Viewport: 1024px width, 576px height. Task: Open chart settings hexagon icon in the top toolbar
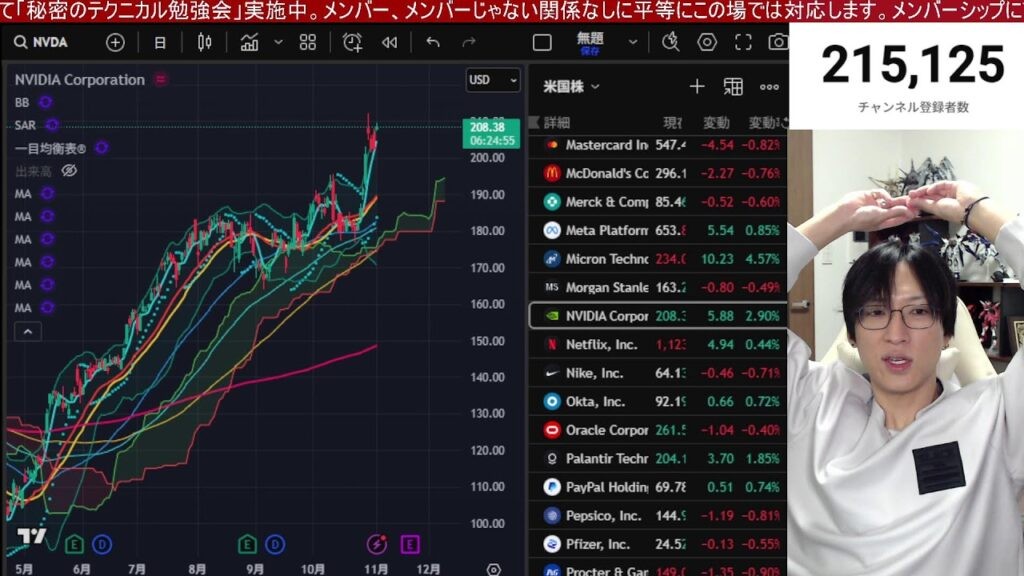707,42
